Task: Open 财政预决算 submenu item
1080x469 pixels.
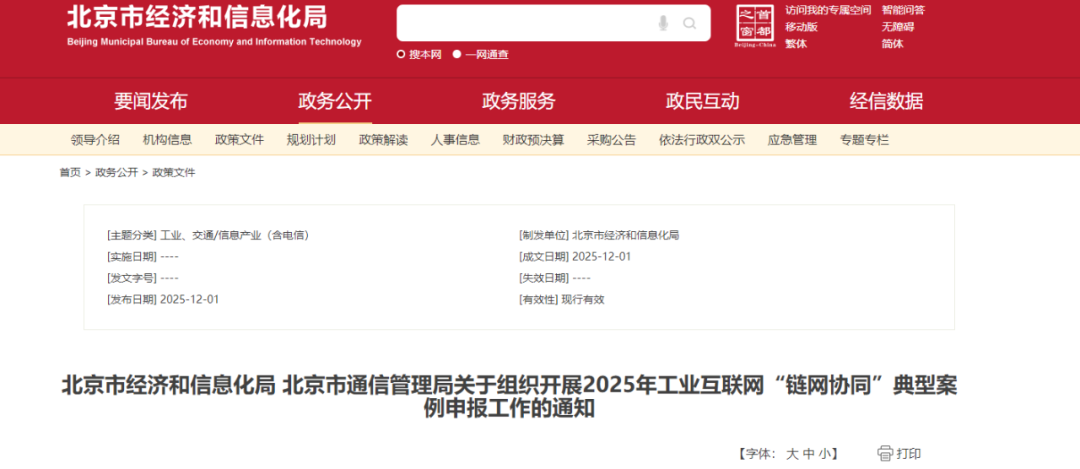Action: (534, 140)
